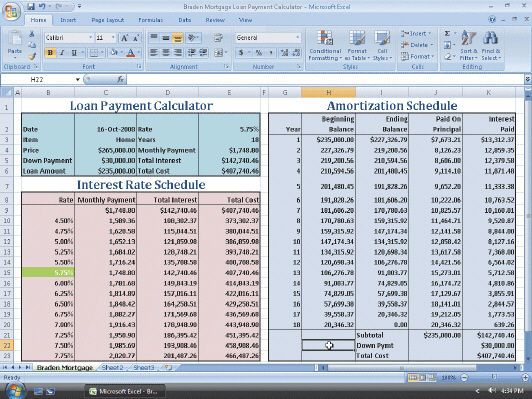Click the Decrease Indent icon
The image size is (532, 399).
(x=192, y=53)
